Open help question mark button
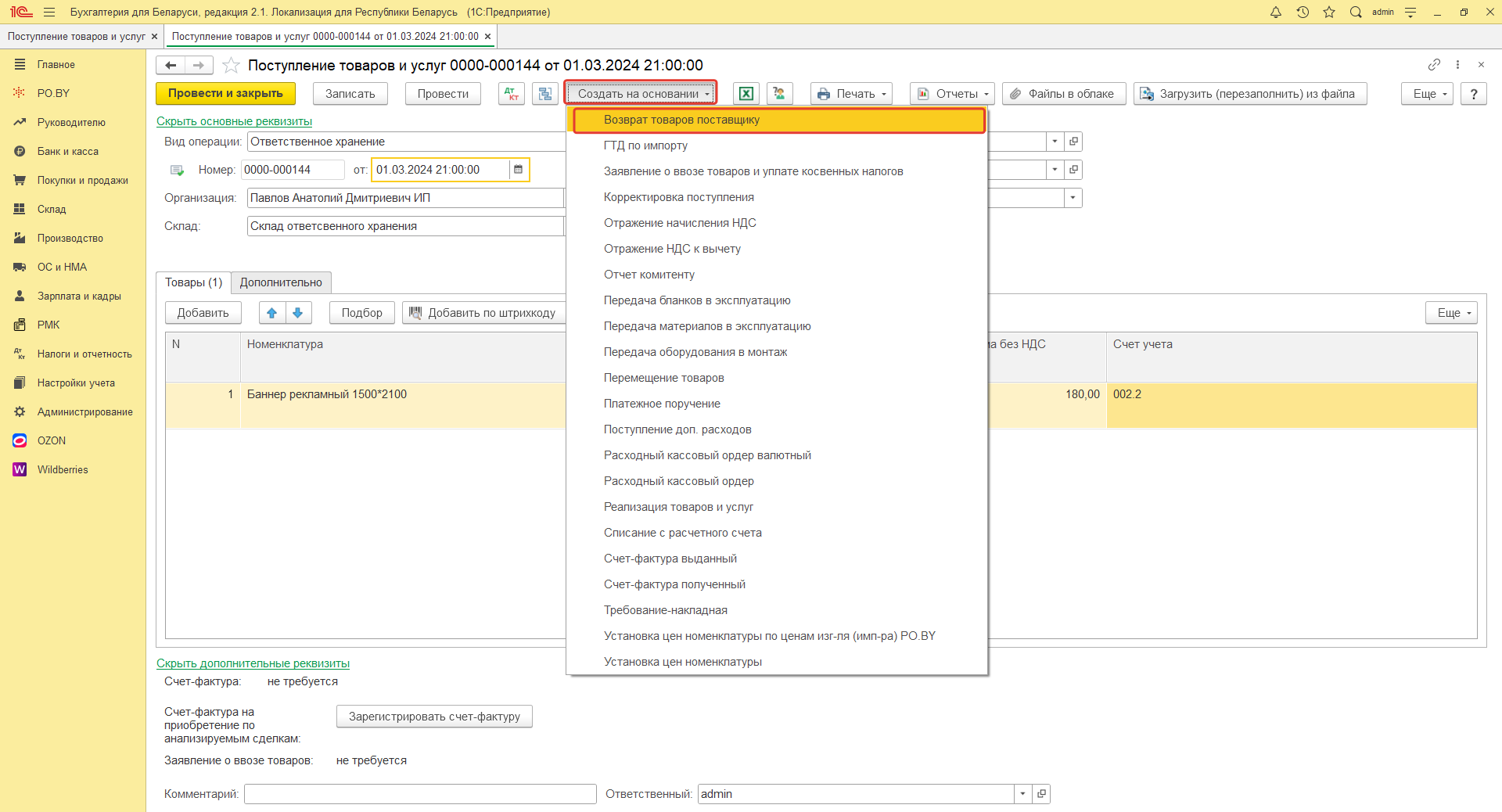Screen dimensions: 1502x812 coord(1474,94)
